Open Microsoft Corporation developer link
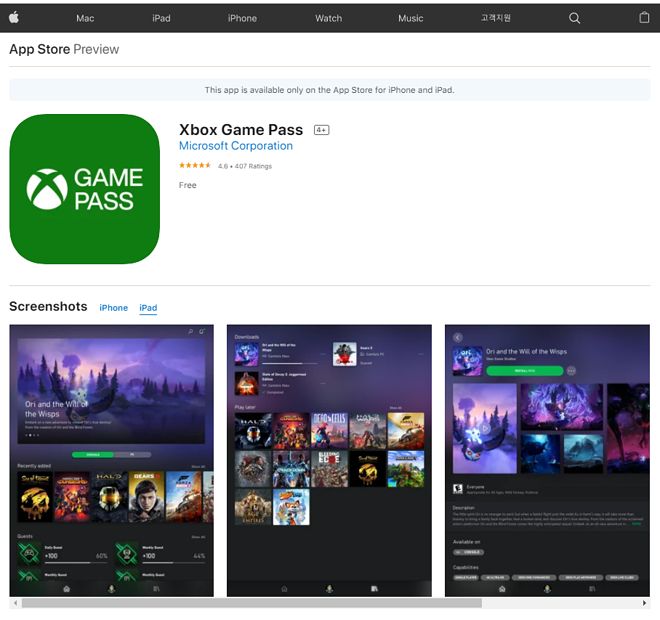660x620 pixels. coord(236,146)
